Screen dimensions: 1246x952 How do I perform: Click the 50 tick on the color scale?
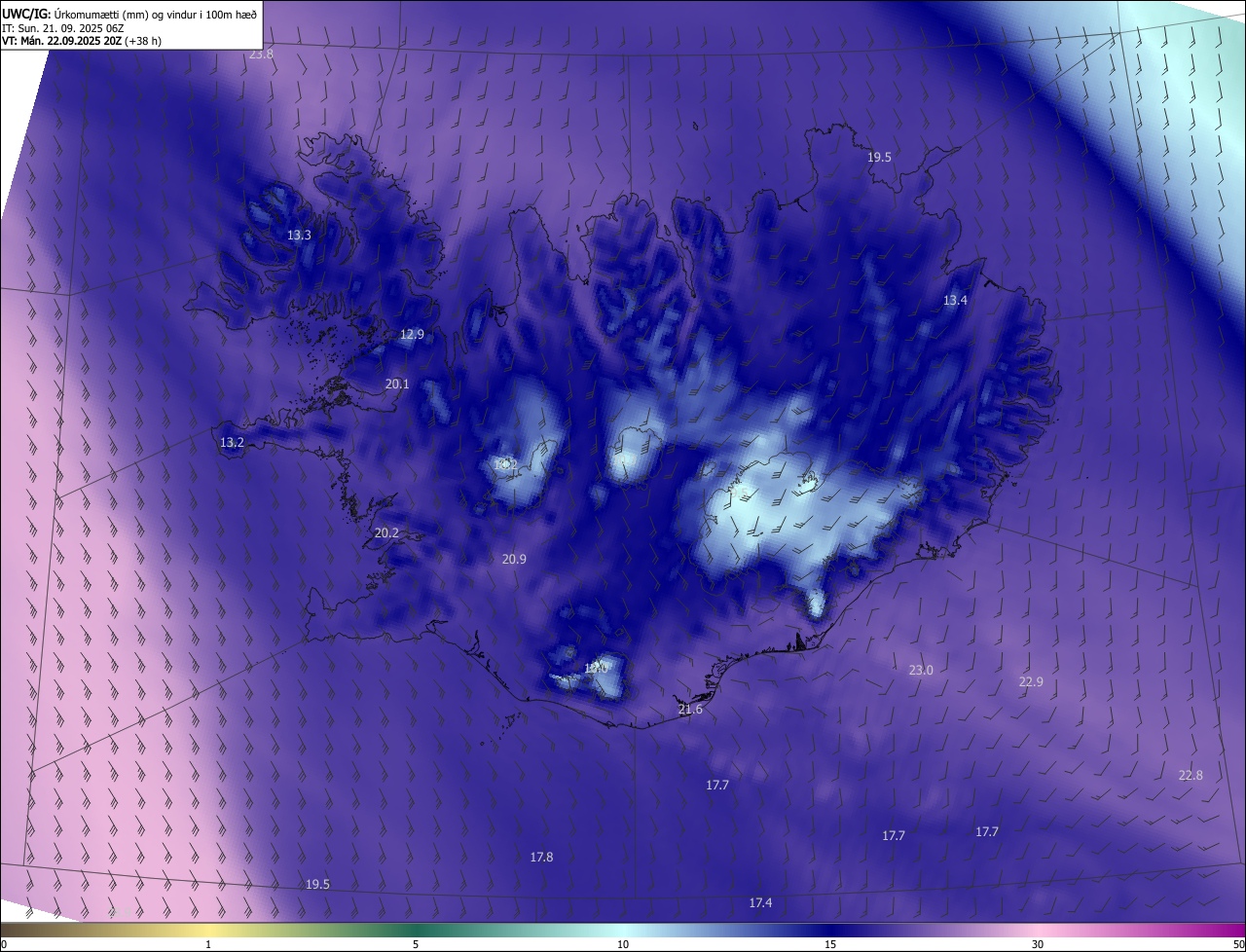pos(1238,945)
